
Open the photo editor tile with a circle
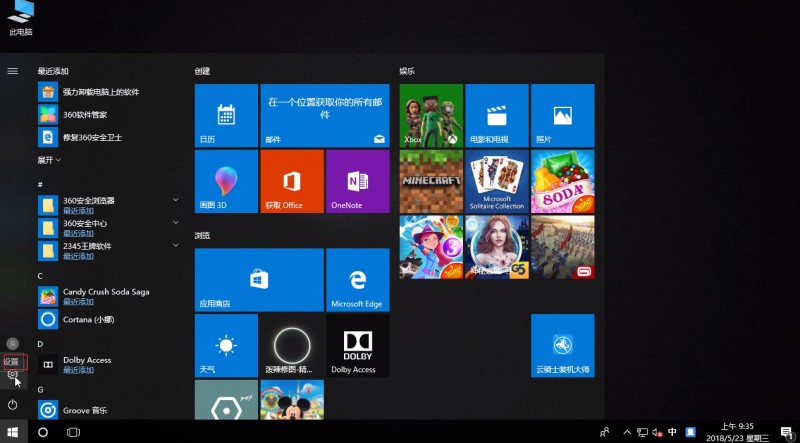click(x=292, y=346)
